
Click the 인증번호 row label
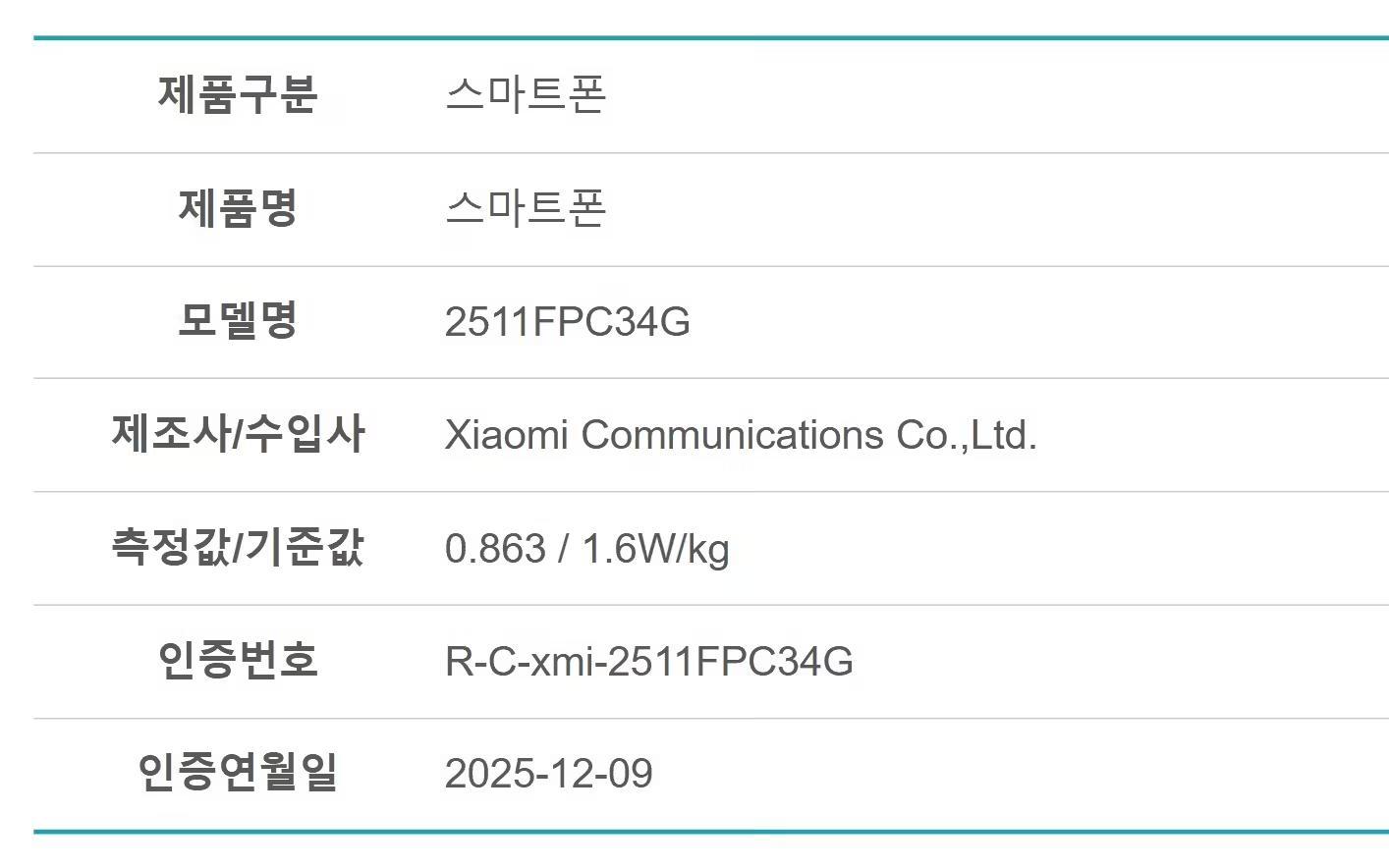[238, 660]
